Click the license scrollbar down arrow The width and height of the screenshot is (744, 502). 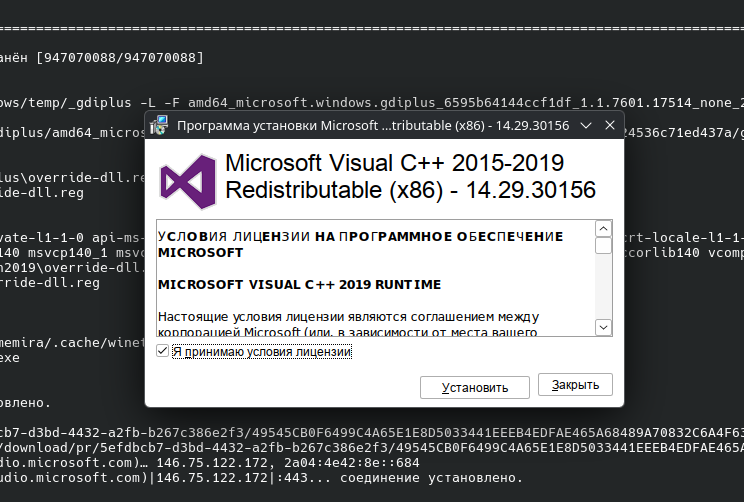point(603,327)
